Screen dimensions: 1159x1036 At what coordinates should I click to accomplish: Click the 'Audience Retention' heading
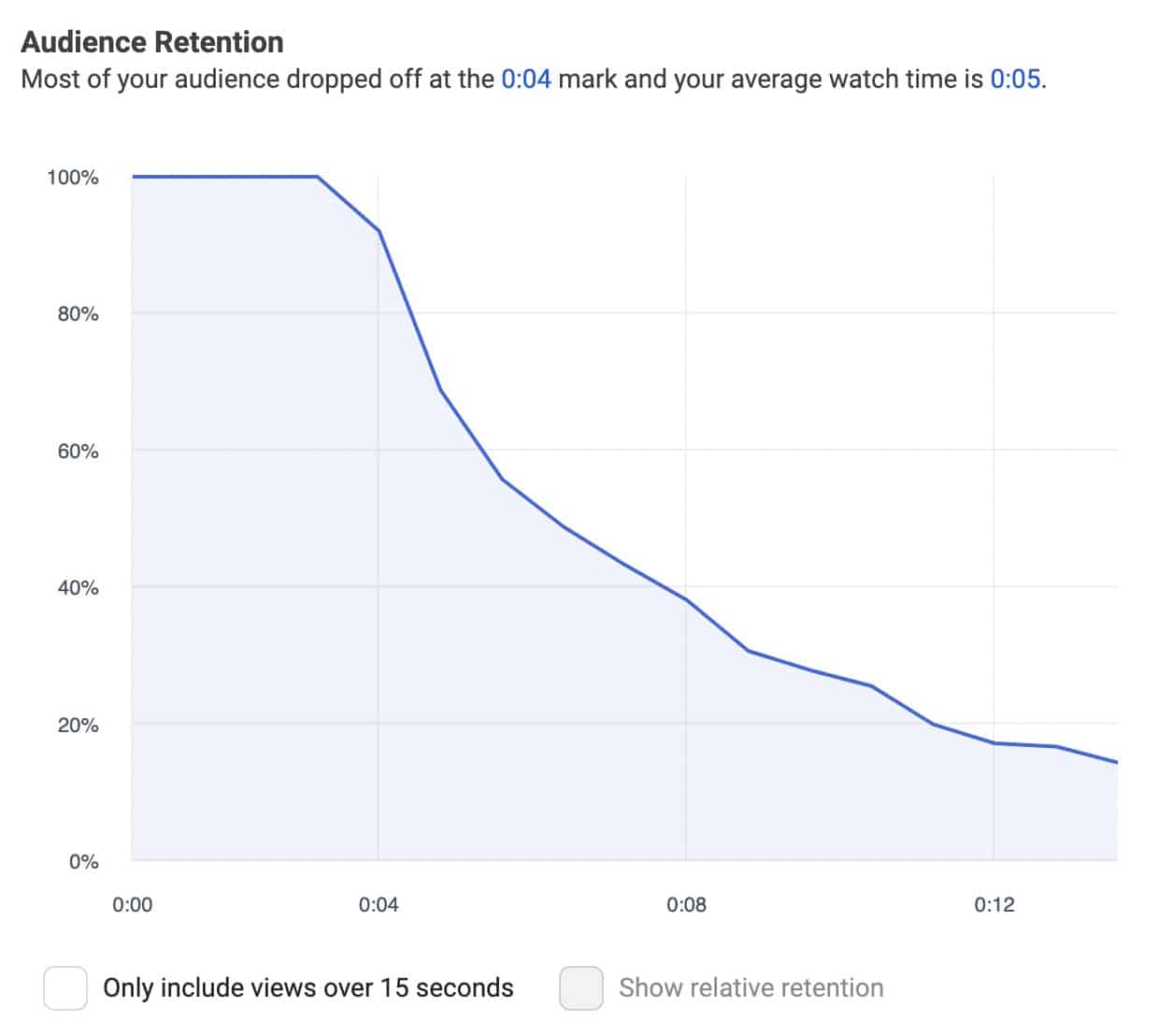pyautogui.click(x=152, y=42)
